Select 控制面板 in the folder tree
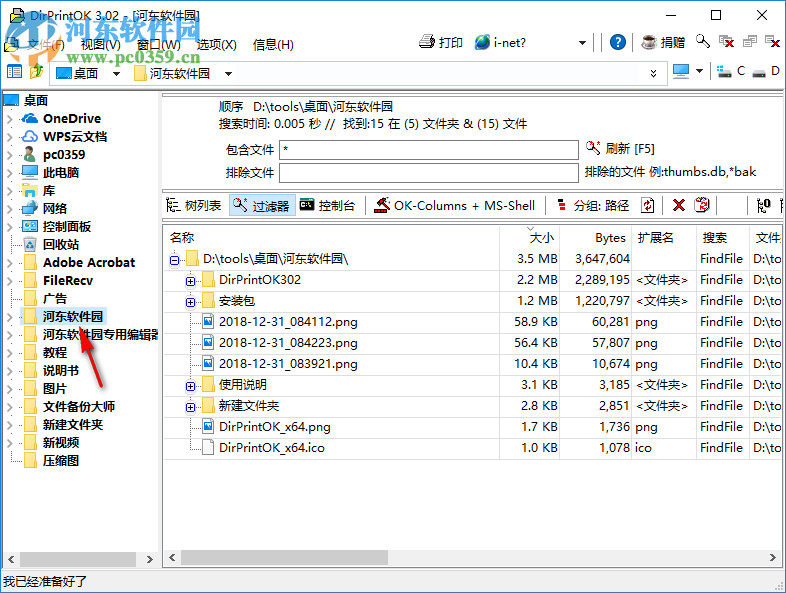Image resolution: width=786 pixels, height=593 pixels. 66,227
